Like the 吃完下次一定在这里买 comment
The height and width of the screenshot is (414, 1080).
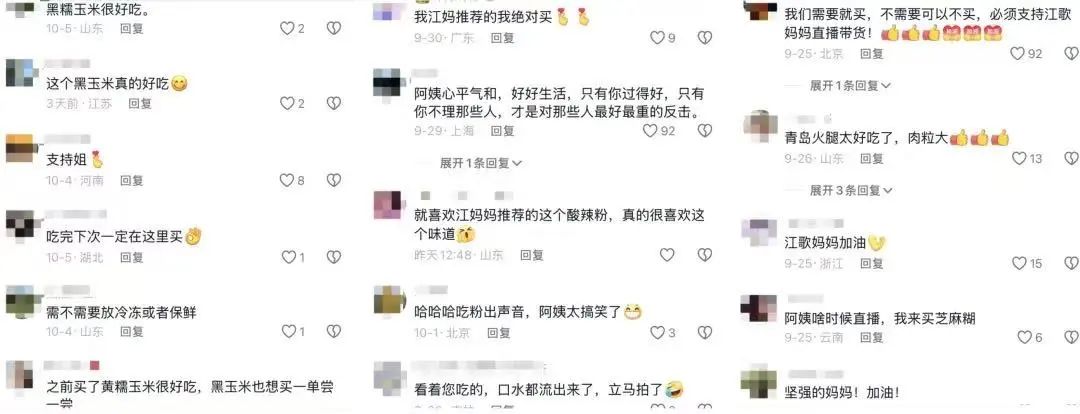(x=289, y=257)
